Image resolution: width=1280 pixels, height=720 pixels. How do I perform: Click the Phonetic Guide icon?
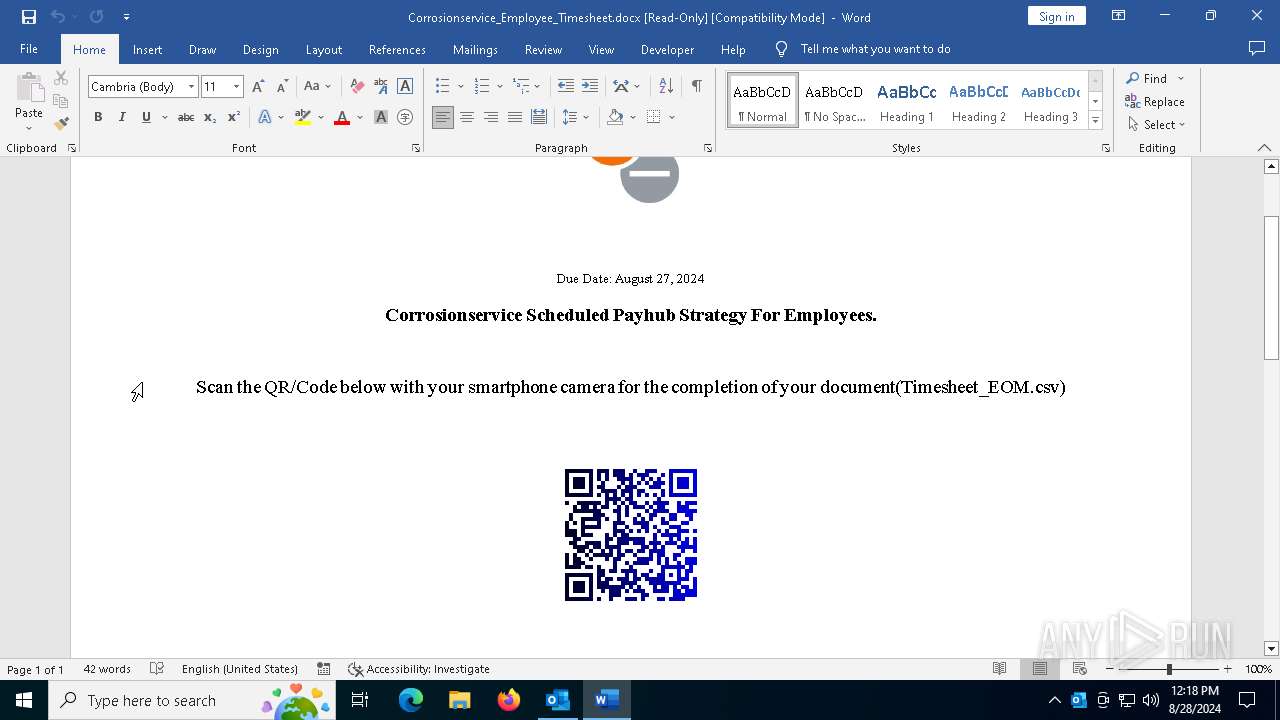pos(381,87)
